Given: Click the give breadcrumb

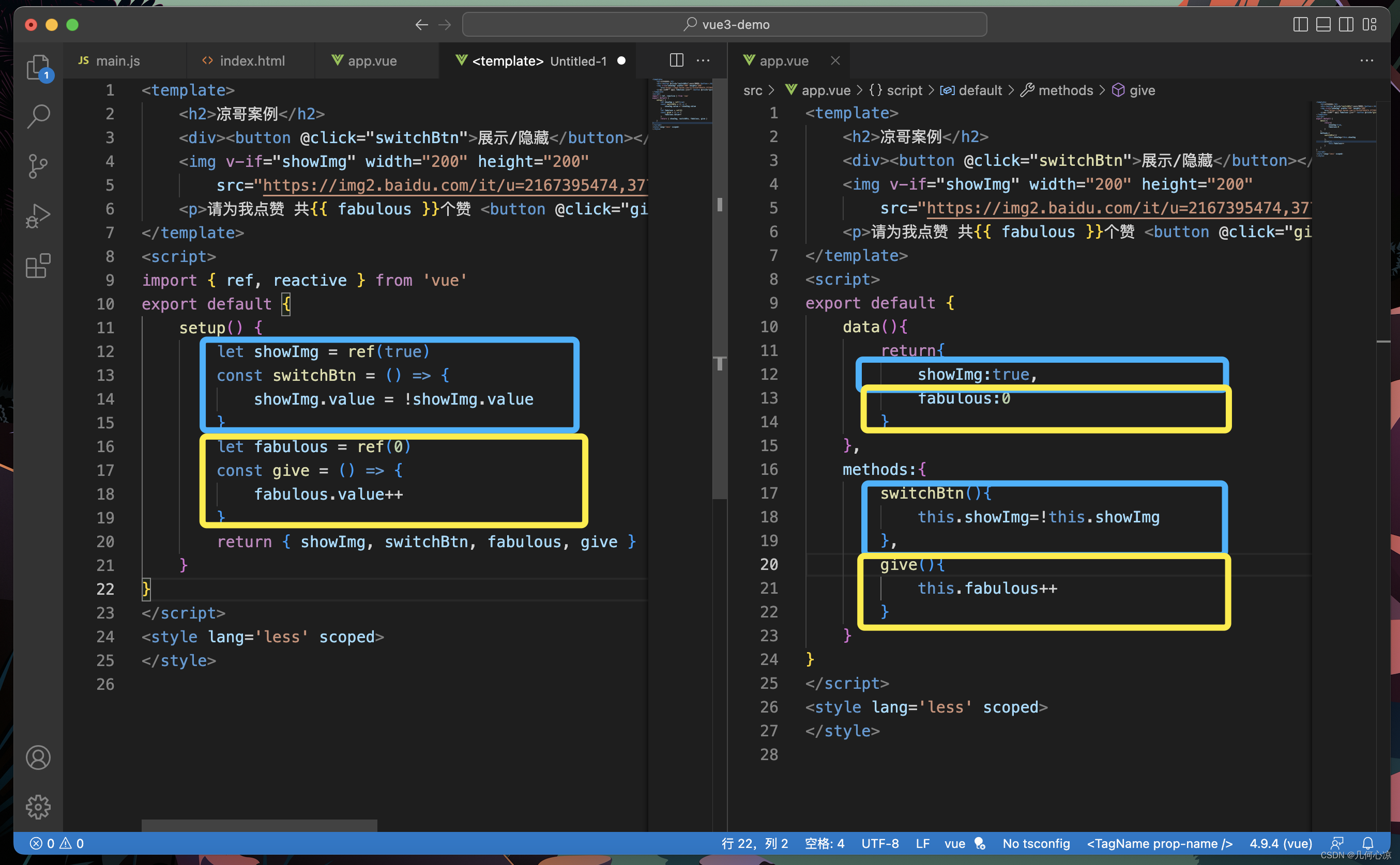Looking at the screenshot, I should (x=1133, y=90).
